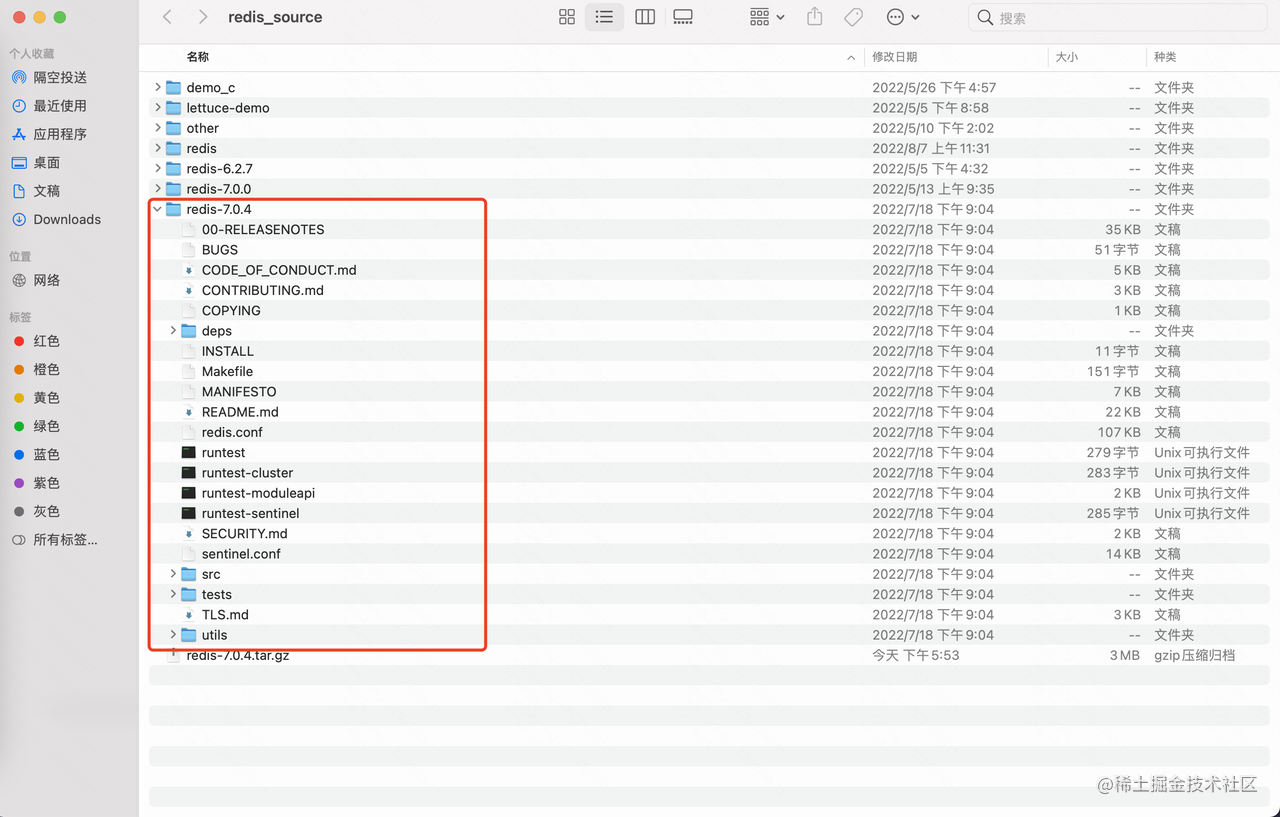
Task: Open Recents (最近使用) in sidebar
Action: 60,105
